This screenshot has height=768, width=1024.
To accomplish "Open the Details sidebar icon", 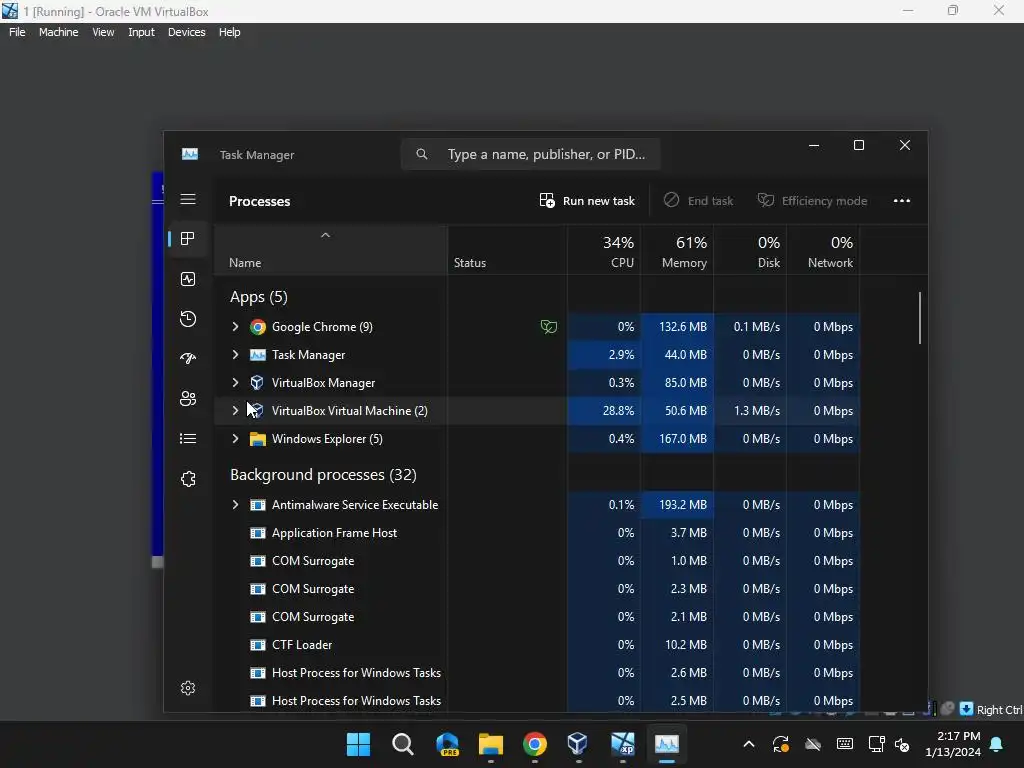I will tap(188, 439).
